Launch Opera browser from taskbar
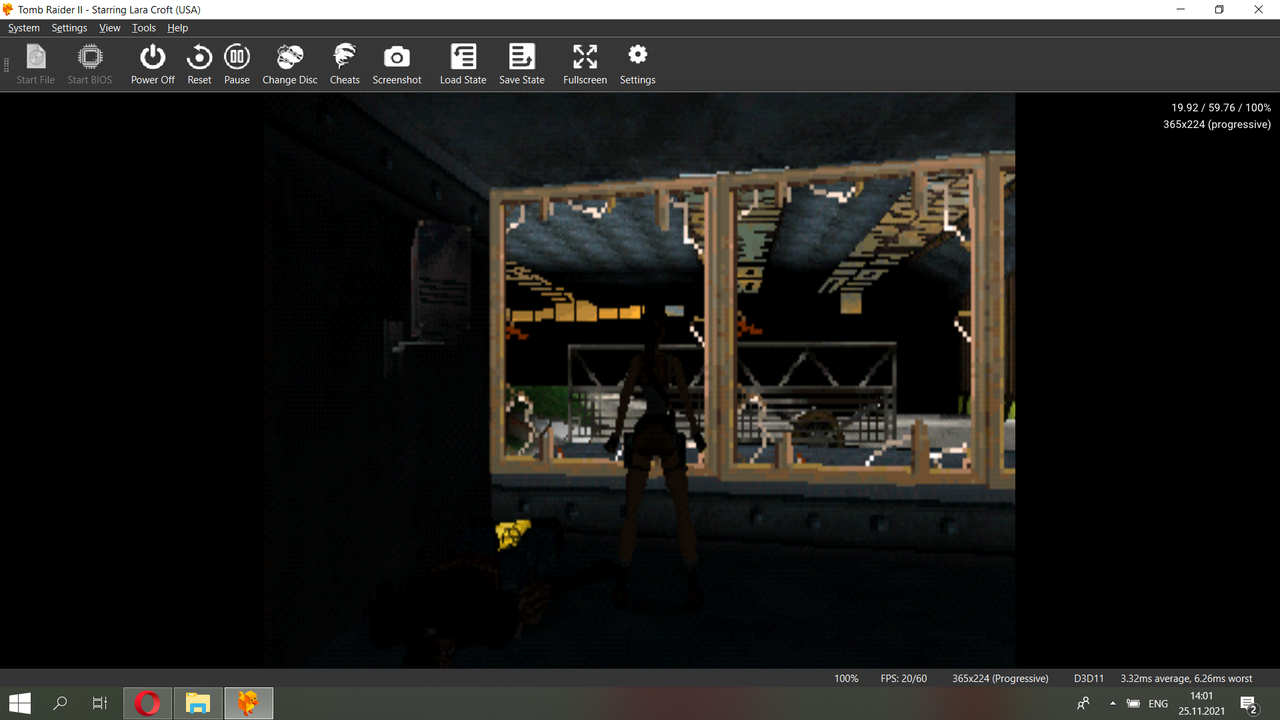 pyautogui.click(x=148, y=704)
